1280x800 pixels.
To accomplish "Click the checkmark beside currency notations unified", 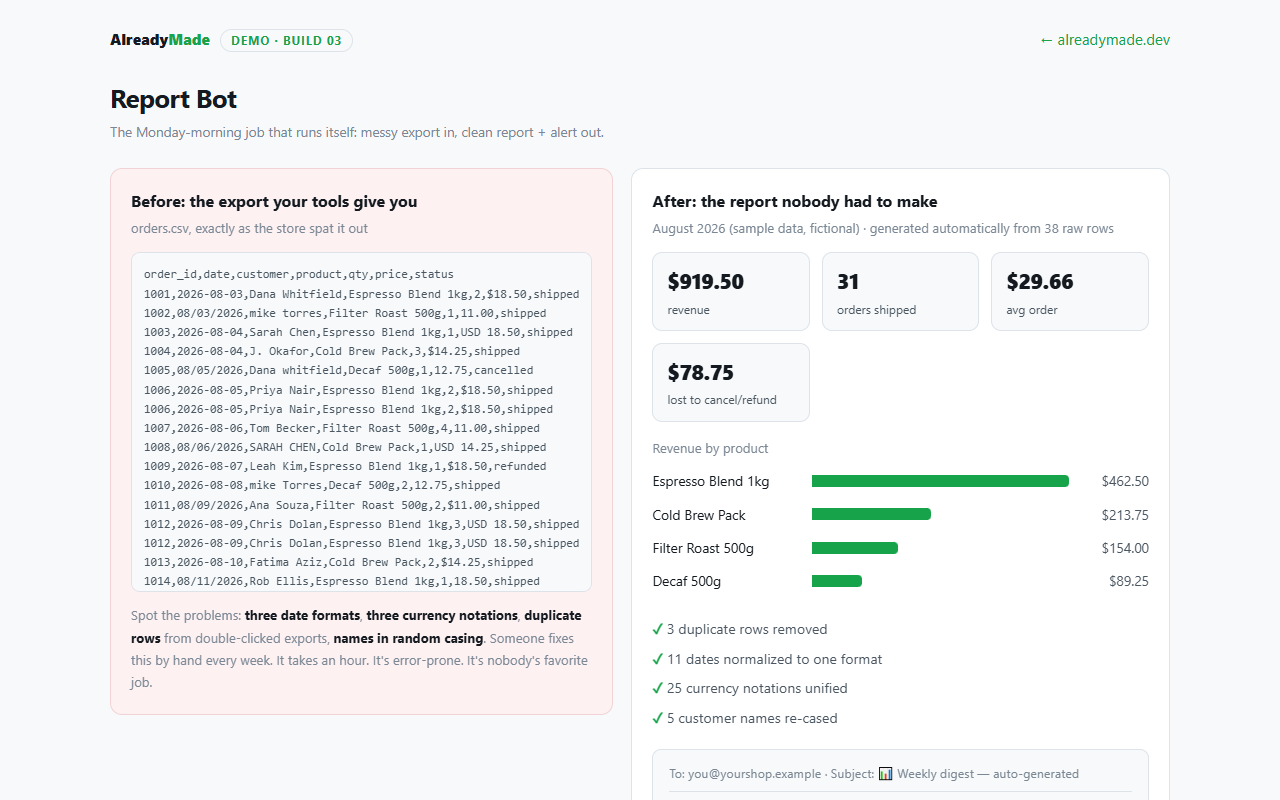I will tap(658, 688).
